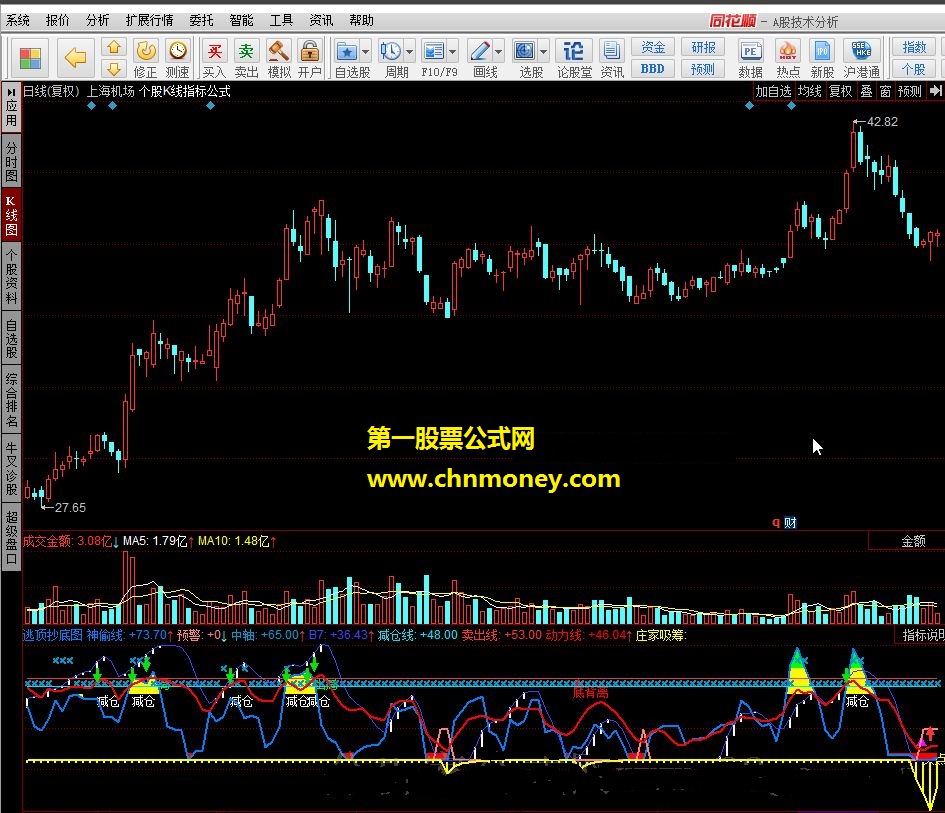
Task: Open the 资讯 menu in the menu bar
Action: click(321, 20)
